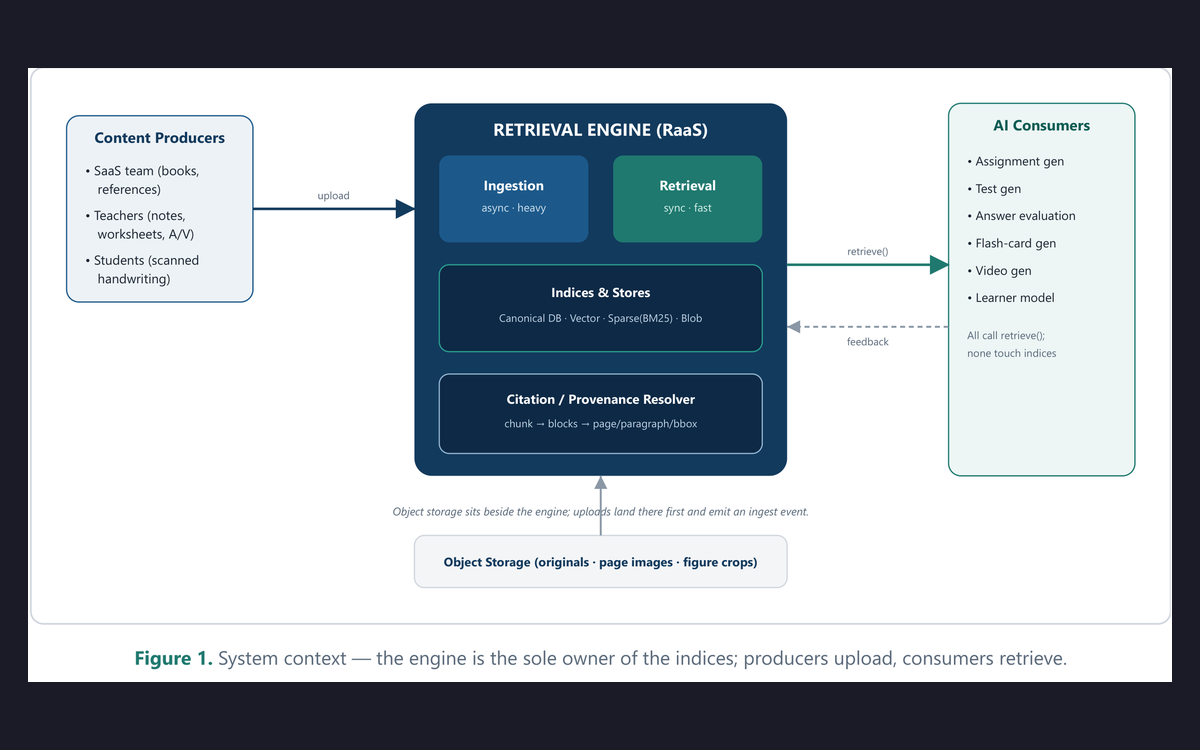This screenshot has height=750, width=1200.
Task: Click the sync · fast subtitle
Action: pos(688,208)
